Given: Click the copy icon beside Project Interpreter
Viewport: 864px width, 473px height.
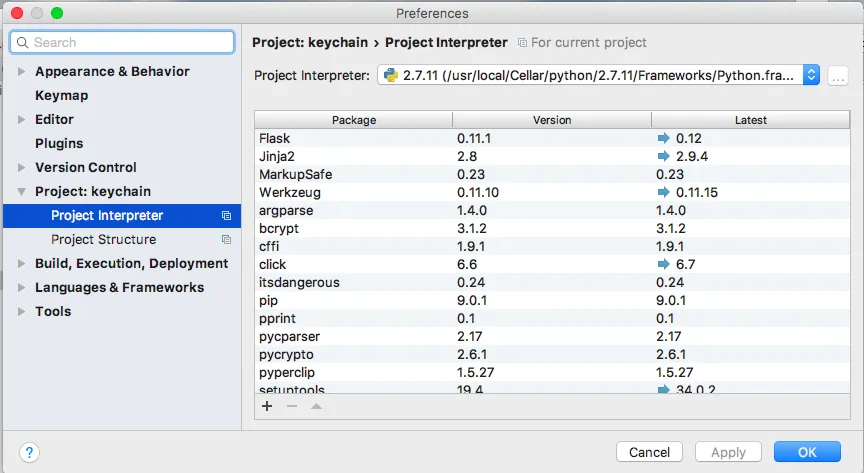Looking at the screenshot, I should click(226, 216).
